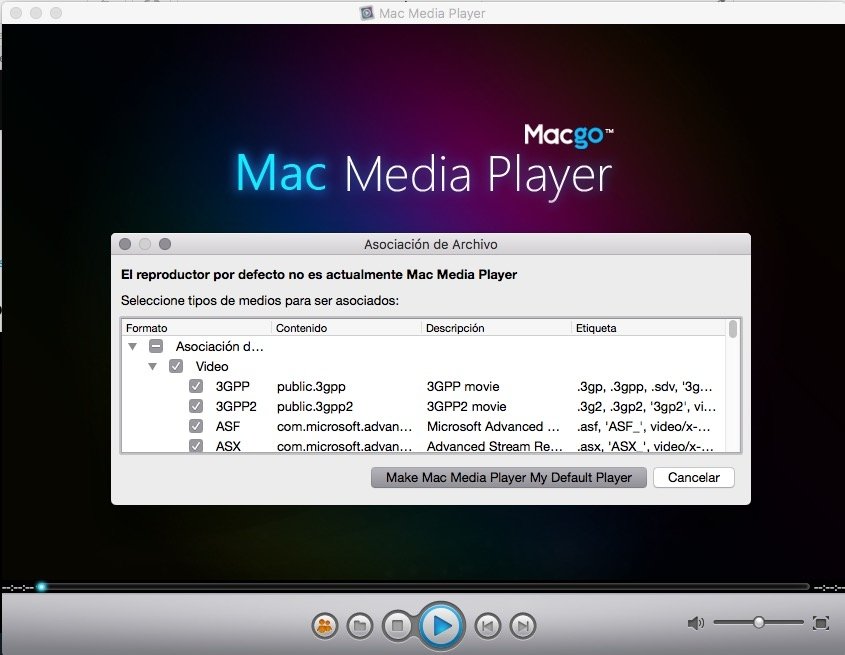Uncheck the 3GPP2 format checkbox
The image size is (845, 655).
click(x=196, y=406)
